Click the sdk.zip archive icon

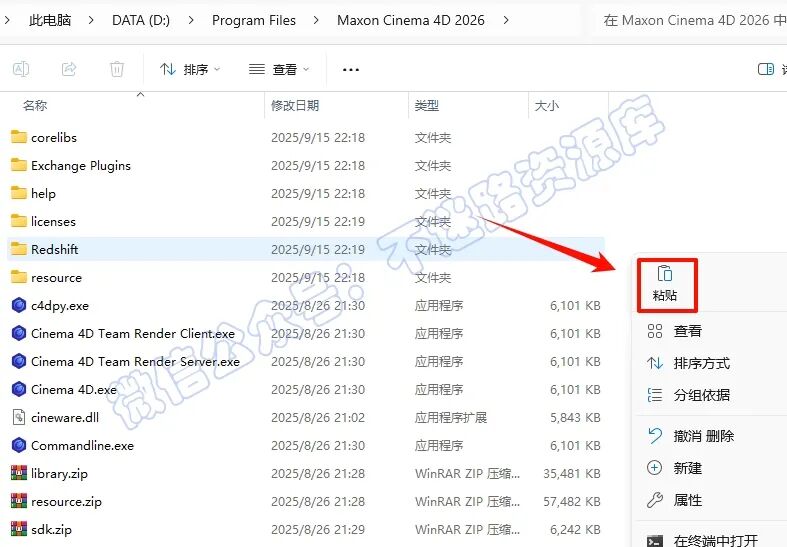19,529
